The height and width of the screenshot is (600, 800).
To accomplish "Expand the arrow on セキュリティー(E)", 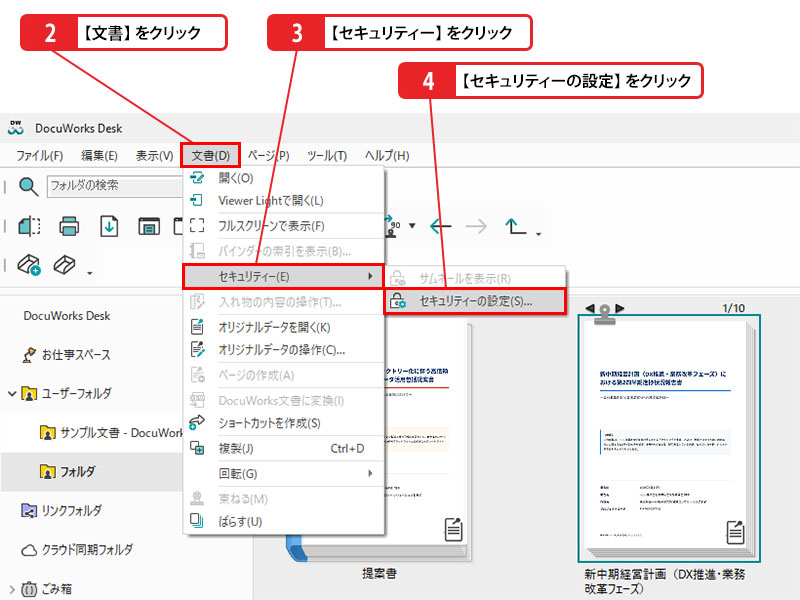I will coord(370,276).
